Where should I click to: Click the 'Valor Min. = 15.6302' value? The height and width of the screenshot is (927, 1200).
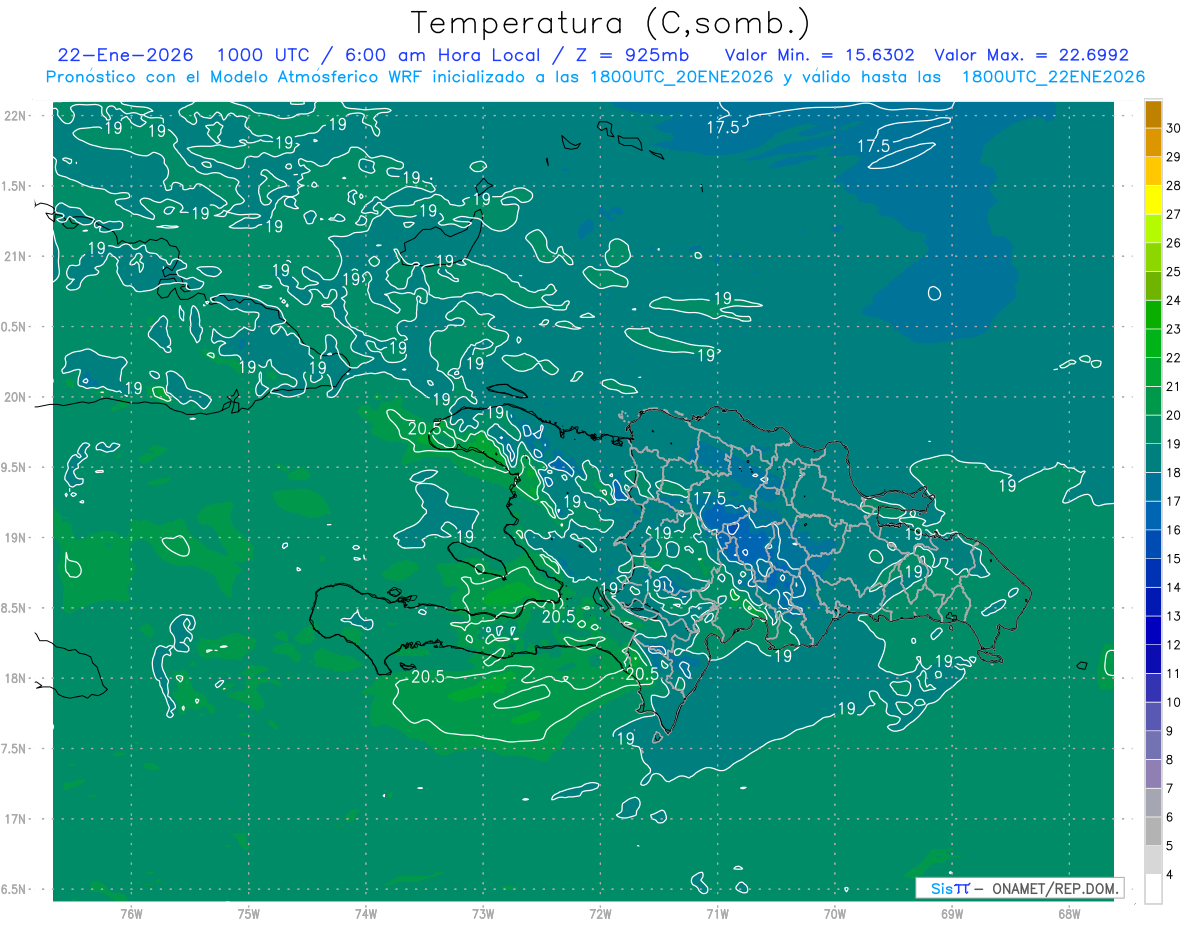coord(820,55)
